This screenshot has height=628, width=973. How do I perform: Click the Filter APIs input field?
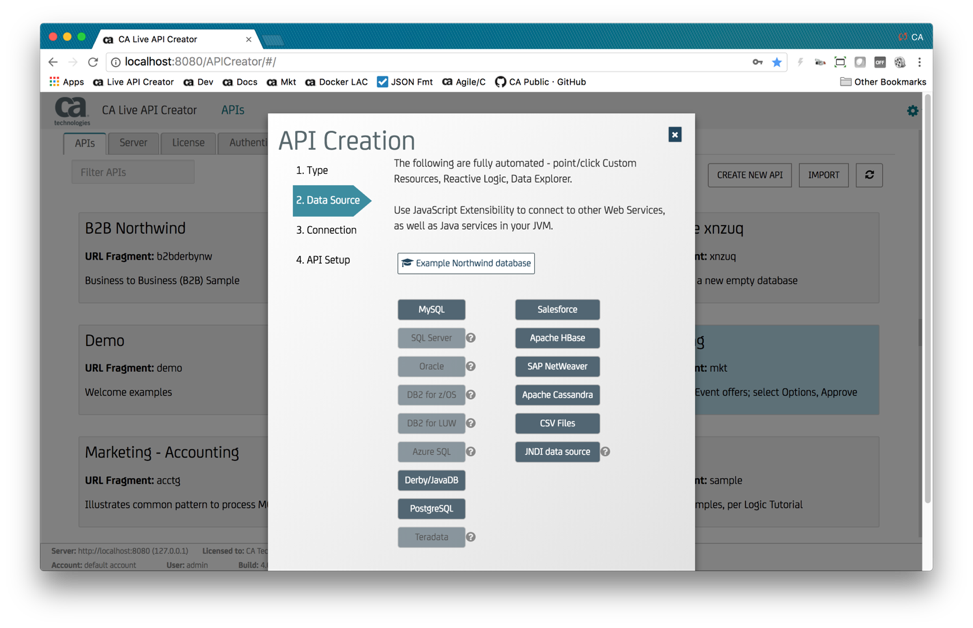point(133,173)
